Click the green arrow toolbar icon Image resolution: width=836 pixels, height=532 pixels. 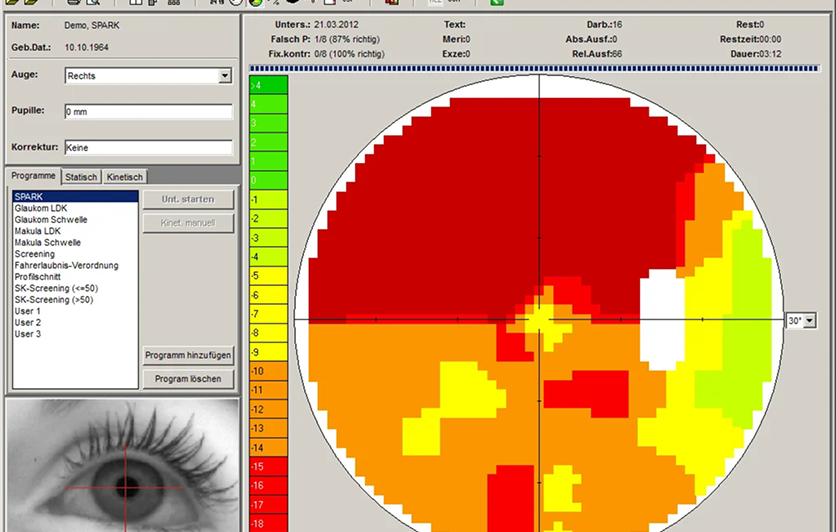tap(497, 2)
